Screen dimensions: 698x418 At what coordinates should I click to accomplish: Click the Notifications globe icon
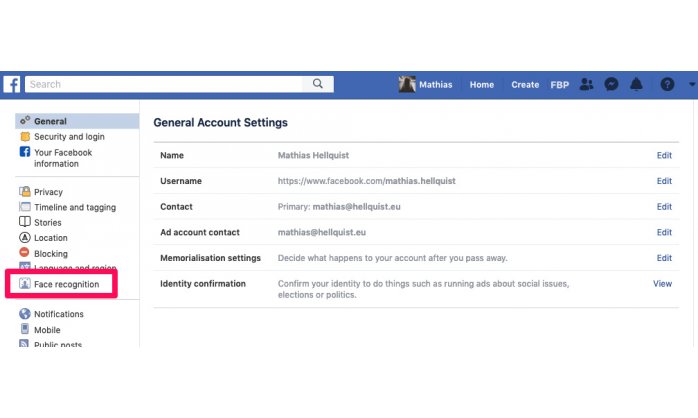coord(25,314)
